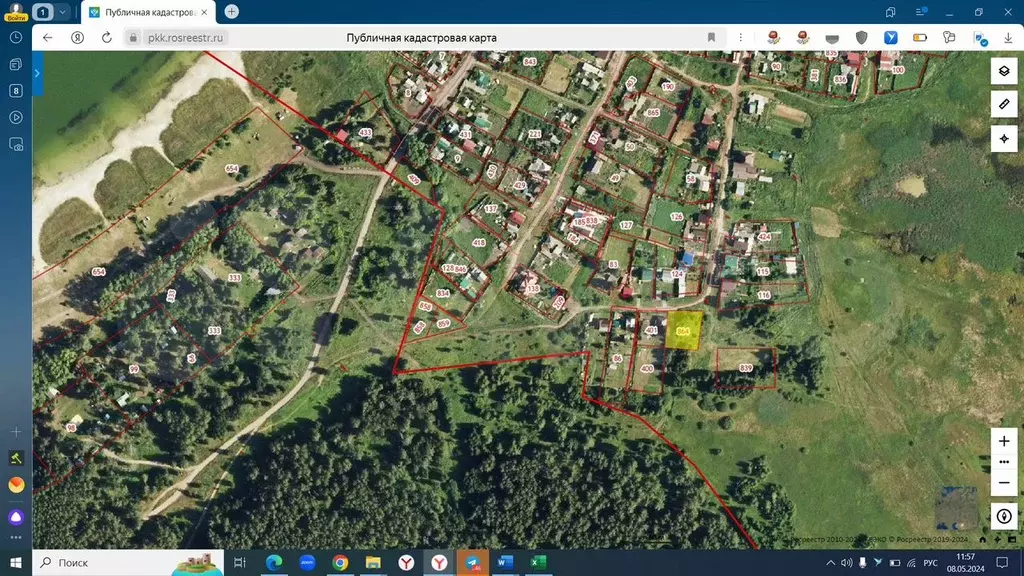Click the locate-me crosshair icon

pyautogui.click(x=1004, y=139)
